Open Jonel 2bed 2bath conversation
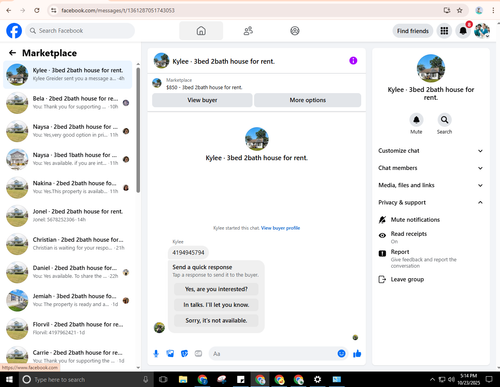This screenshot has width=500, height=387. (68, 216)
